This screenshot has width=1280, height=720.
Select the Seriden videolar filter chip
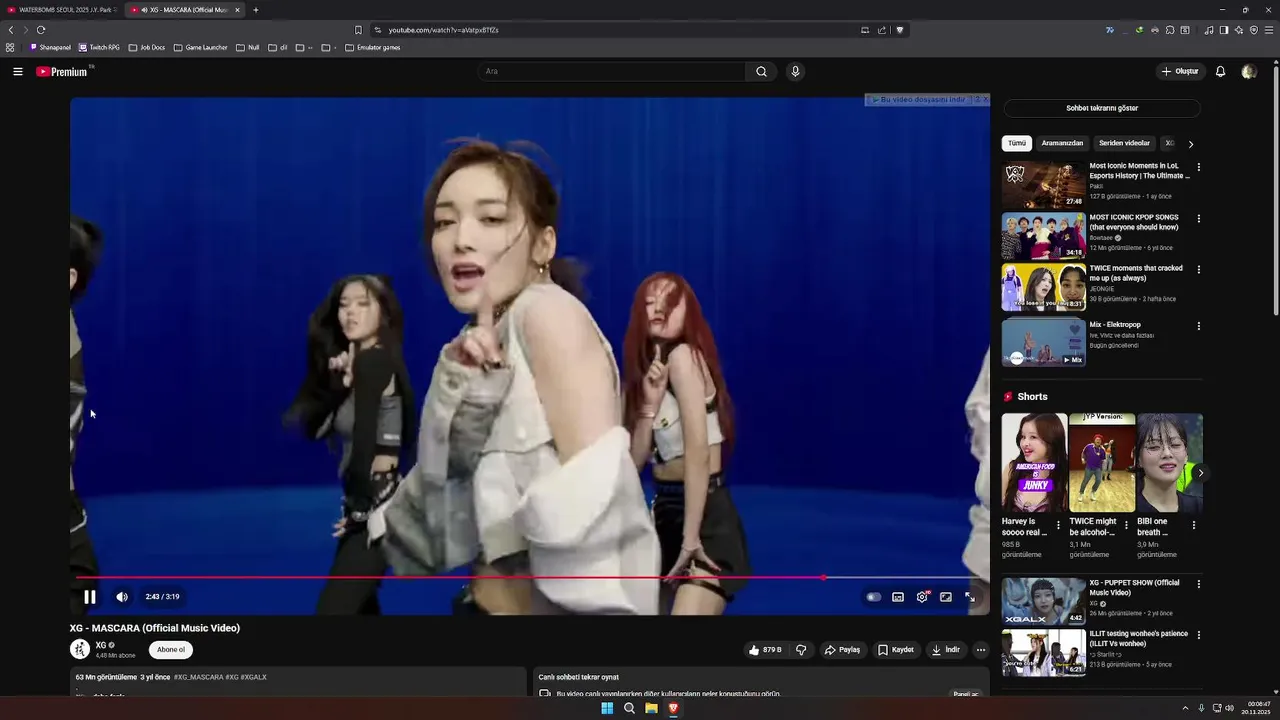[x=1124, y=143]
